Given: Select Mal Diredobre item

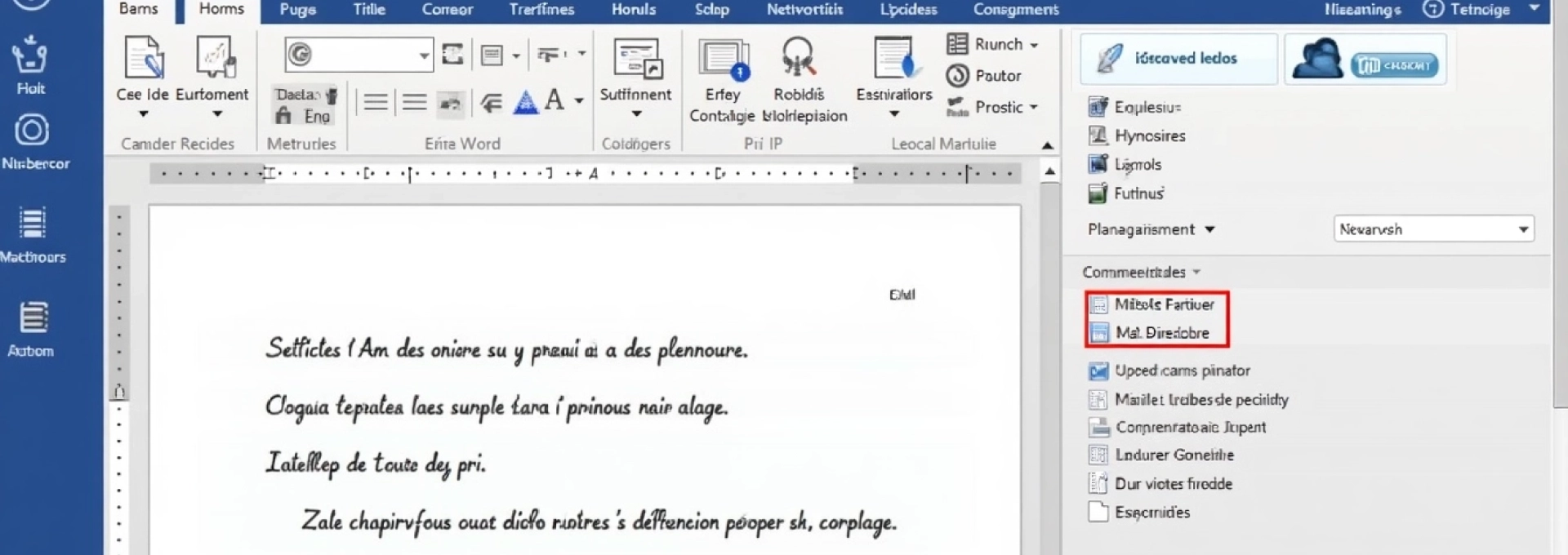Looking at the screenshot, I should coord(1150,333).
